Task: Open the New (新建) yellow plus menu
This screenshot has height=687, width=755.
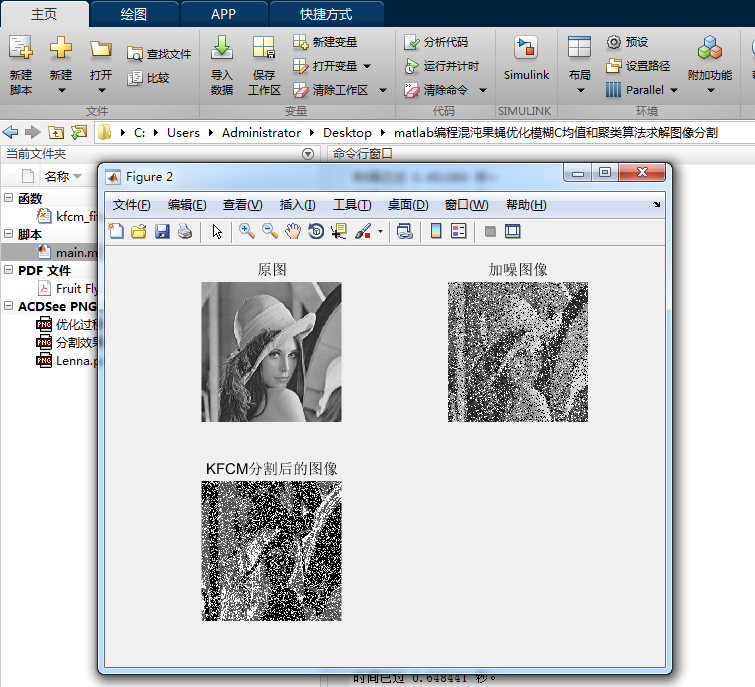Action: point(61,65)
